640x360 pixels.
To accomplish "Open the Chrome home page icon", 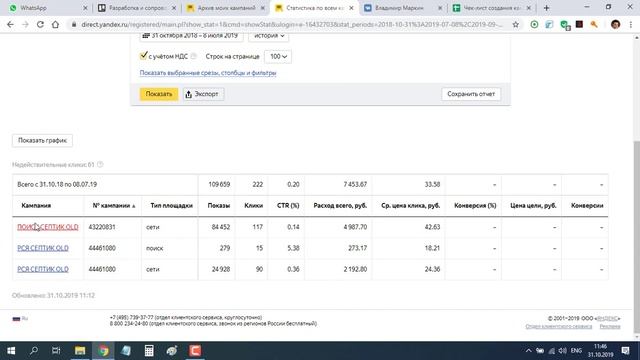I will coord(55,24).
